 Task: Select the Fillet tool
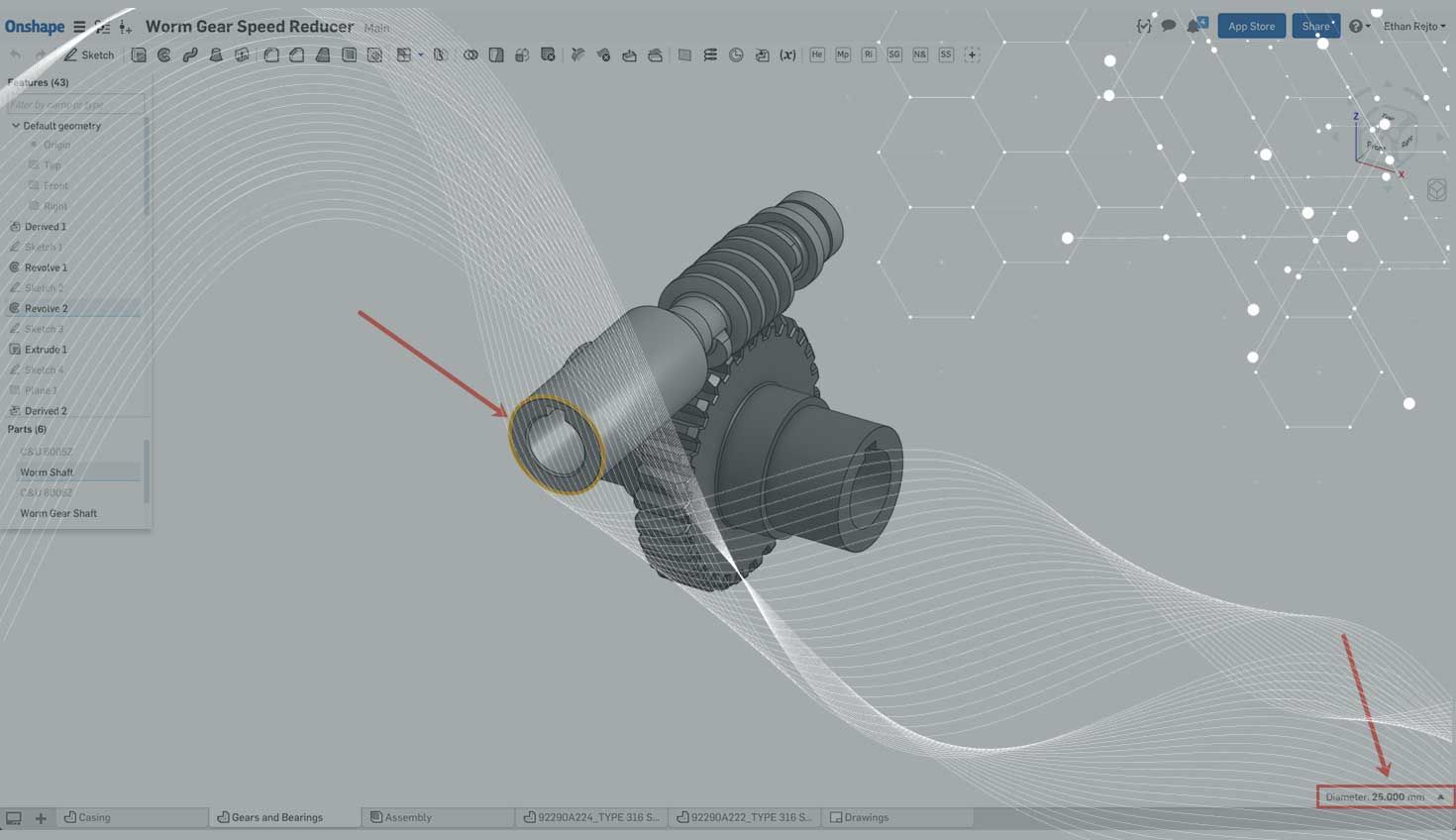pyautogui.click(x=271, y=55)
